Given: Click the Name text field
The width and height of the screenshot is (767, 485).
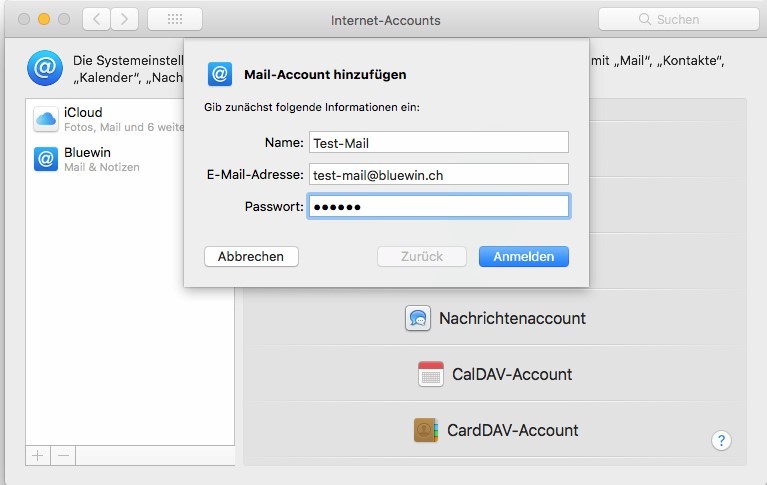Looking at the screenshot, I should pyautogui.click(x=438, y=143).
